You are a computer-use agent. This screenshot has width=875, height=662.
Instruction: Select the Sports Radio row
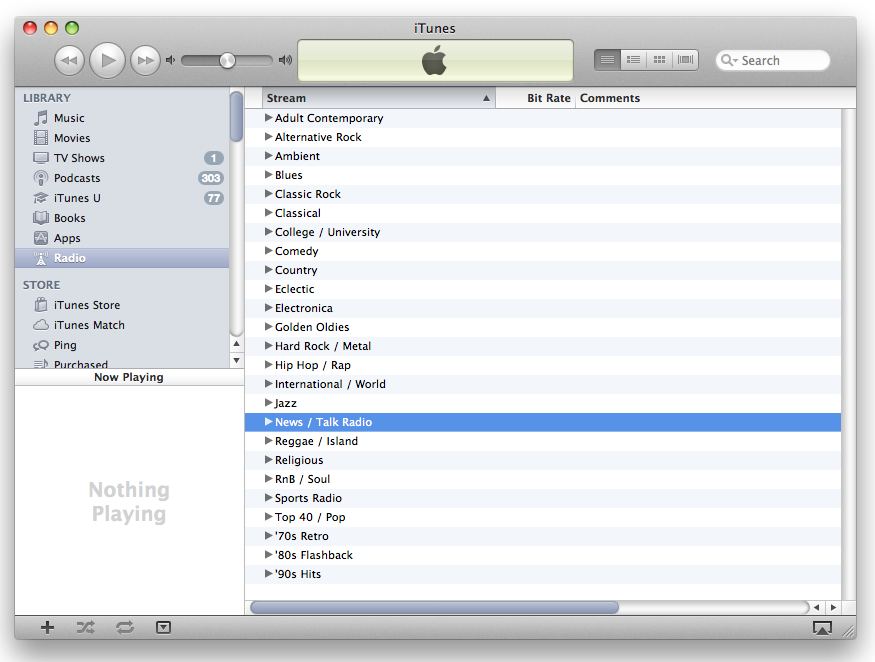[x=543, y=498]
